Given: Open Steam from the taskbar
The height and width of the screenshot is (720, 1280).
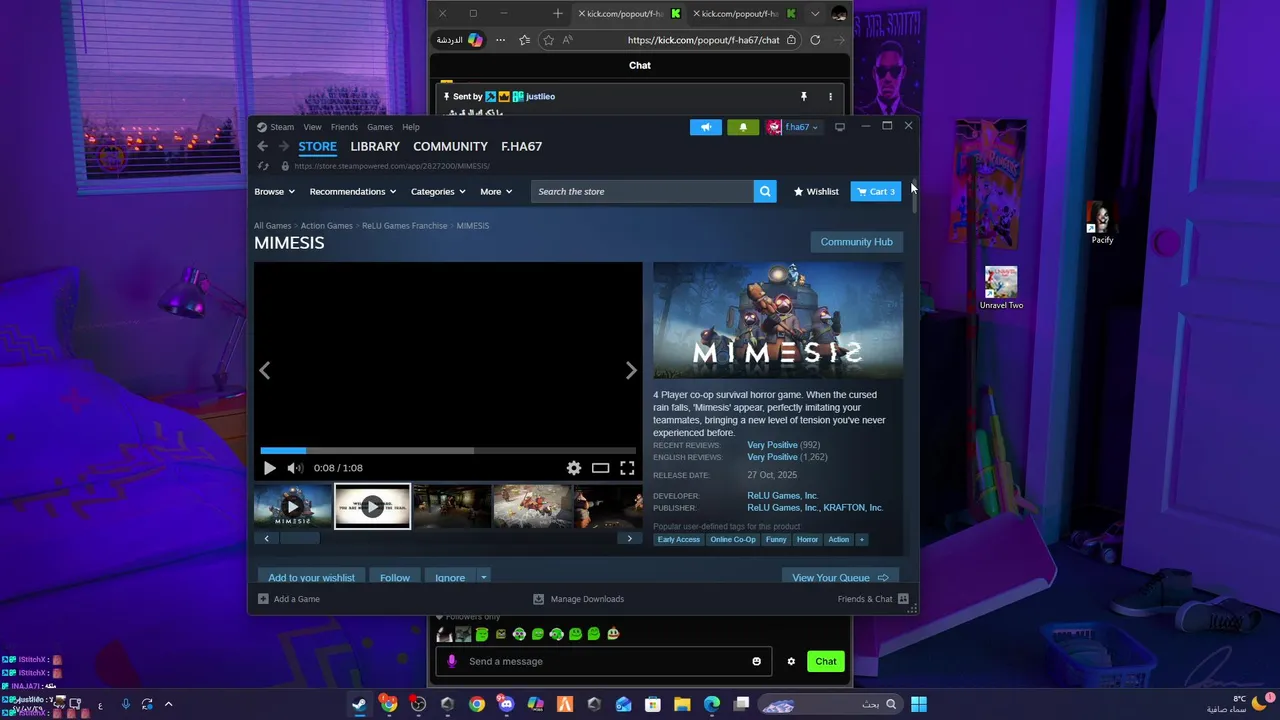Looking at the screenshot, I should point(359,704).
